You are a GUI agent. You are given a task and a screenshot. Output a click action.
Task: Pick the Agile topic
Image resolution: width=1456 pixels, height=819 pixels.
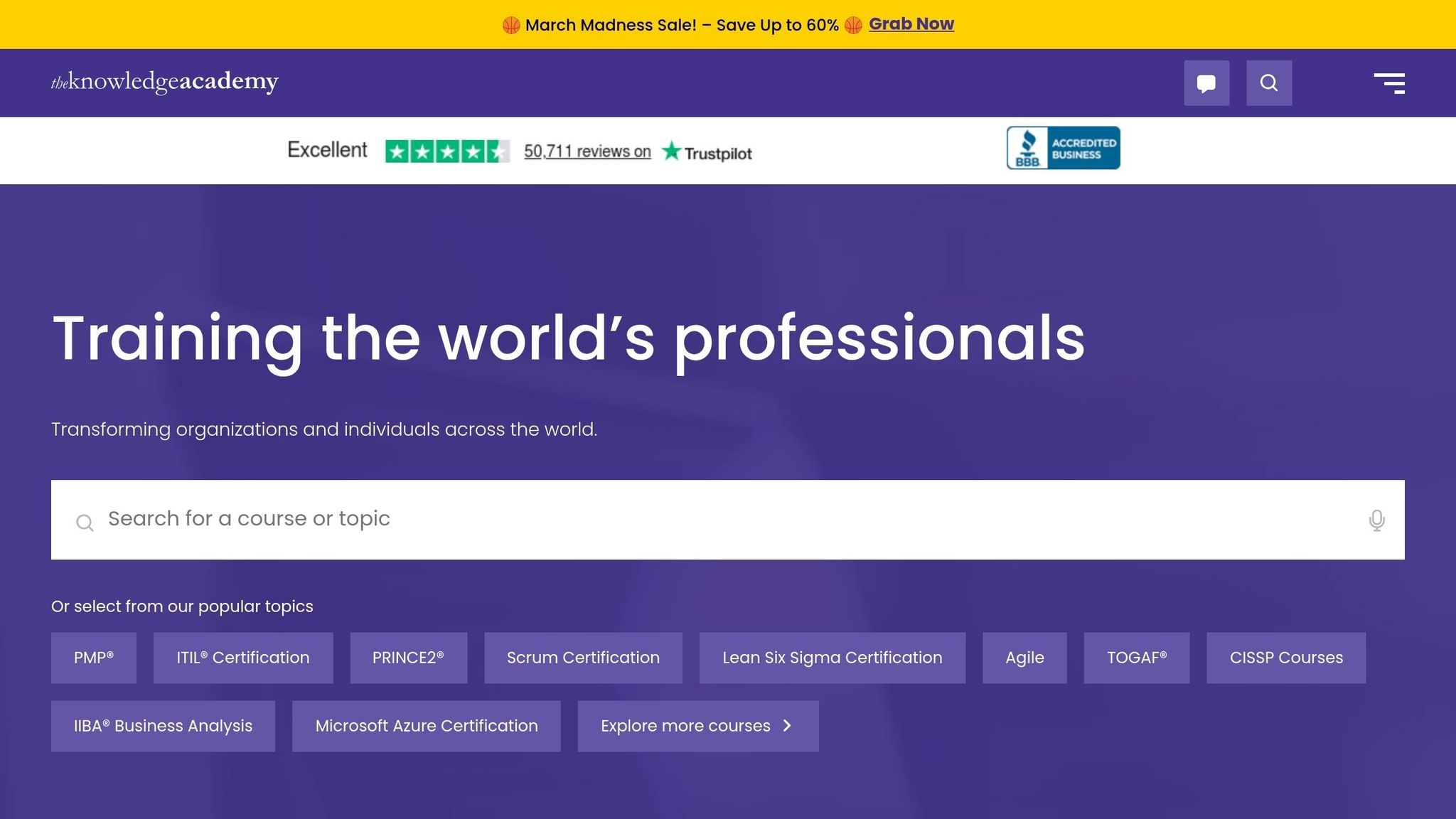coord(1024,658)
